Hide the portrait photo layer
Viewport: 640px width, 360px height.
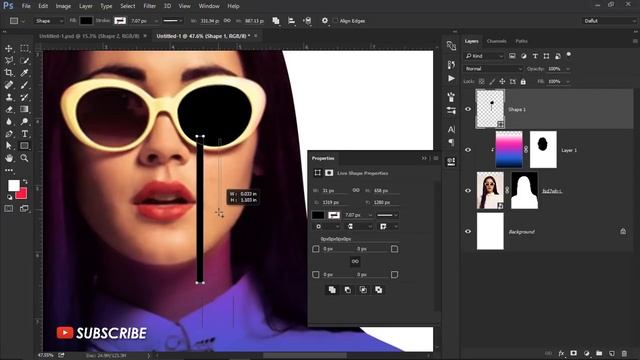tap(468, 191)
